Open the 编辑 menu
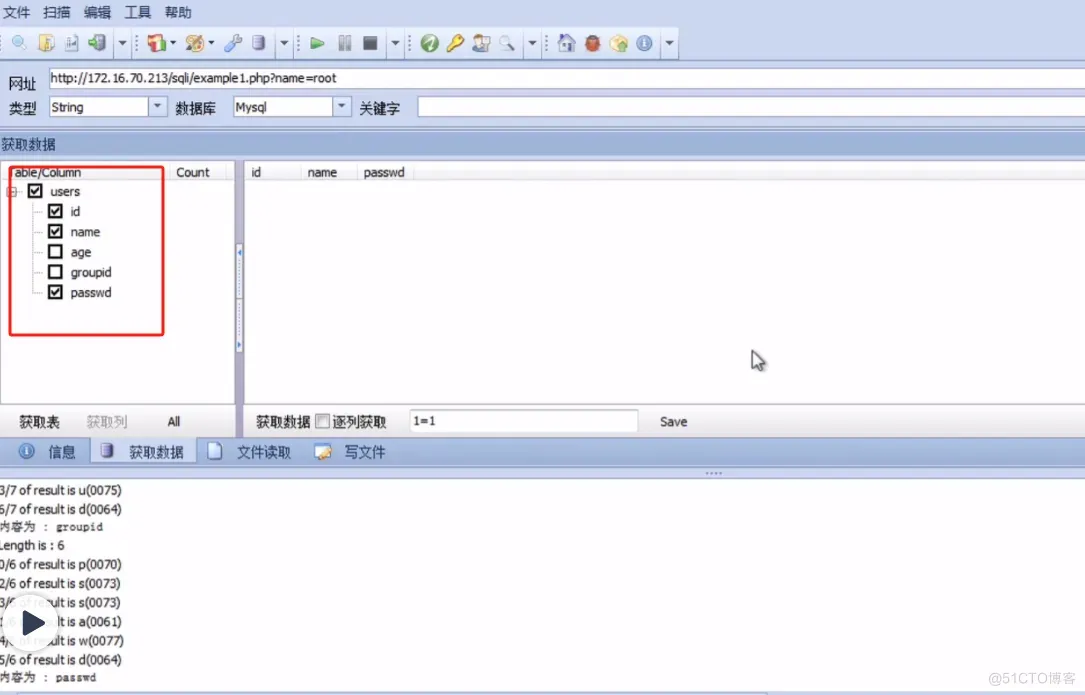1085x695 pixels. (x=97, y=12)
